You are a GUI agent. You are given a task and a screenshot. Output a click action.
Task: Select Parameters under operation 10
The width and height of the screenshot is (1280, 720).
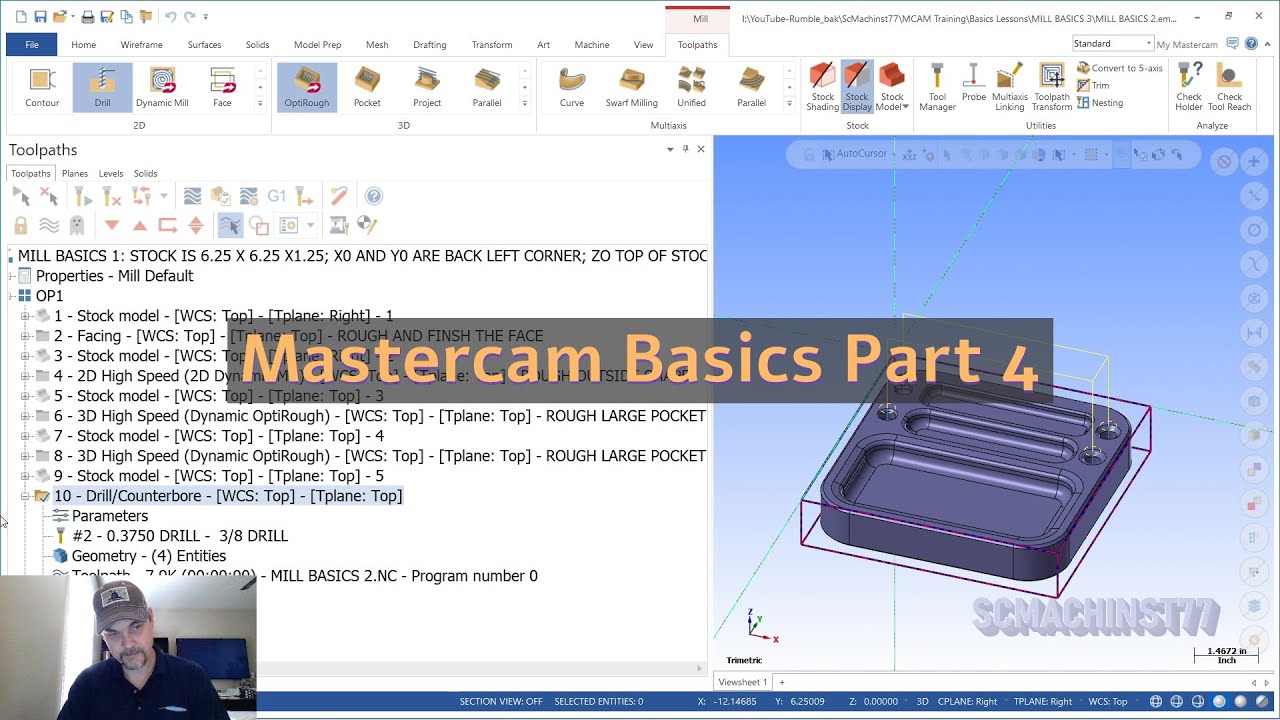point(110,516)
